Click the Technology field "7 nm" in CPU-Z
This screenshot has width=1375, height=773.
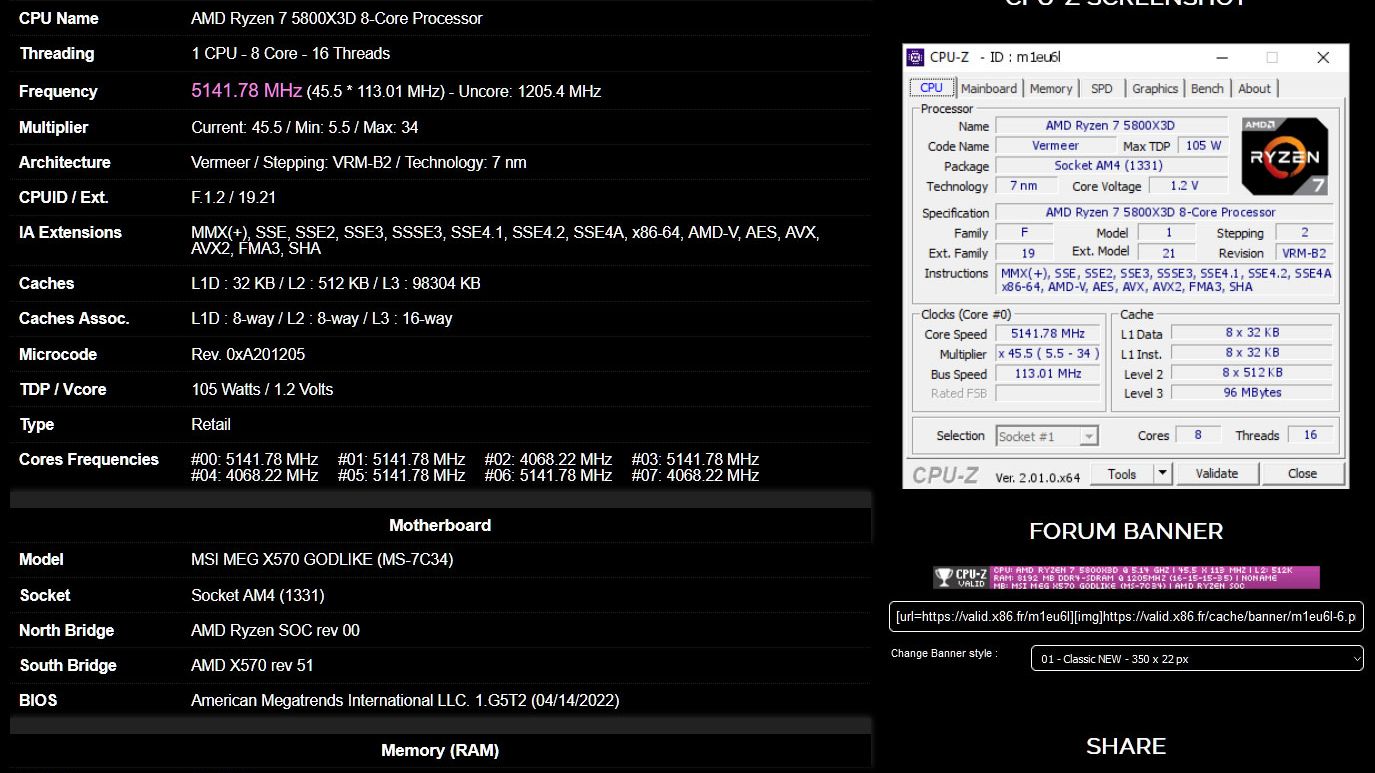click(1024, 186)
